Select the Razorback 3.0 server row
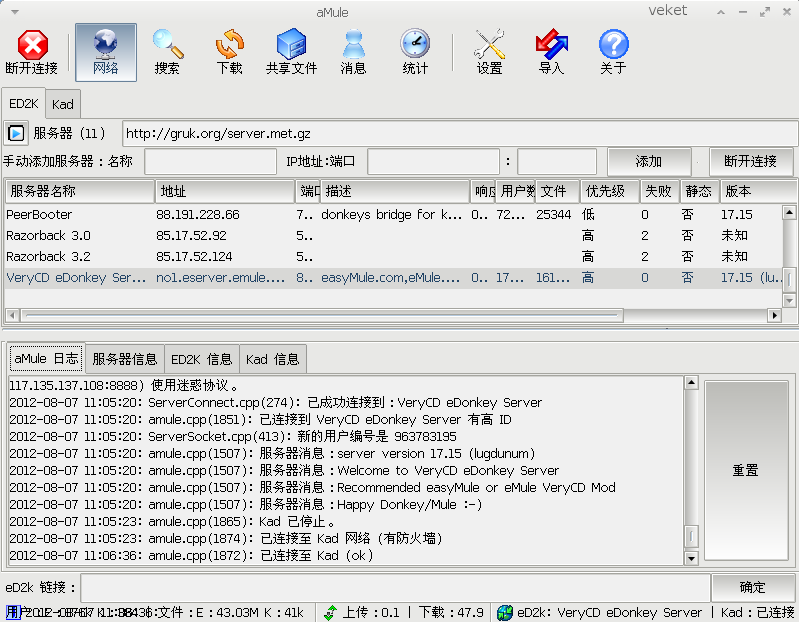This screenshot has height=622, width=799. tap(393, 235)
